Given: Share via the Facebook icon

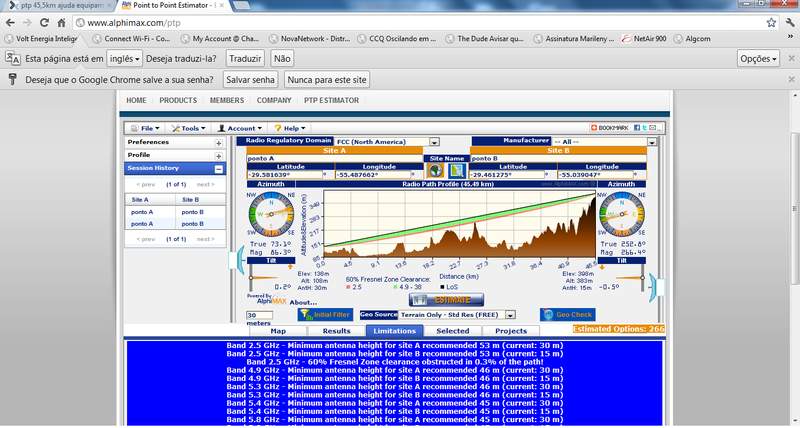Looking at the screenshot, I should coord(637,128).
